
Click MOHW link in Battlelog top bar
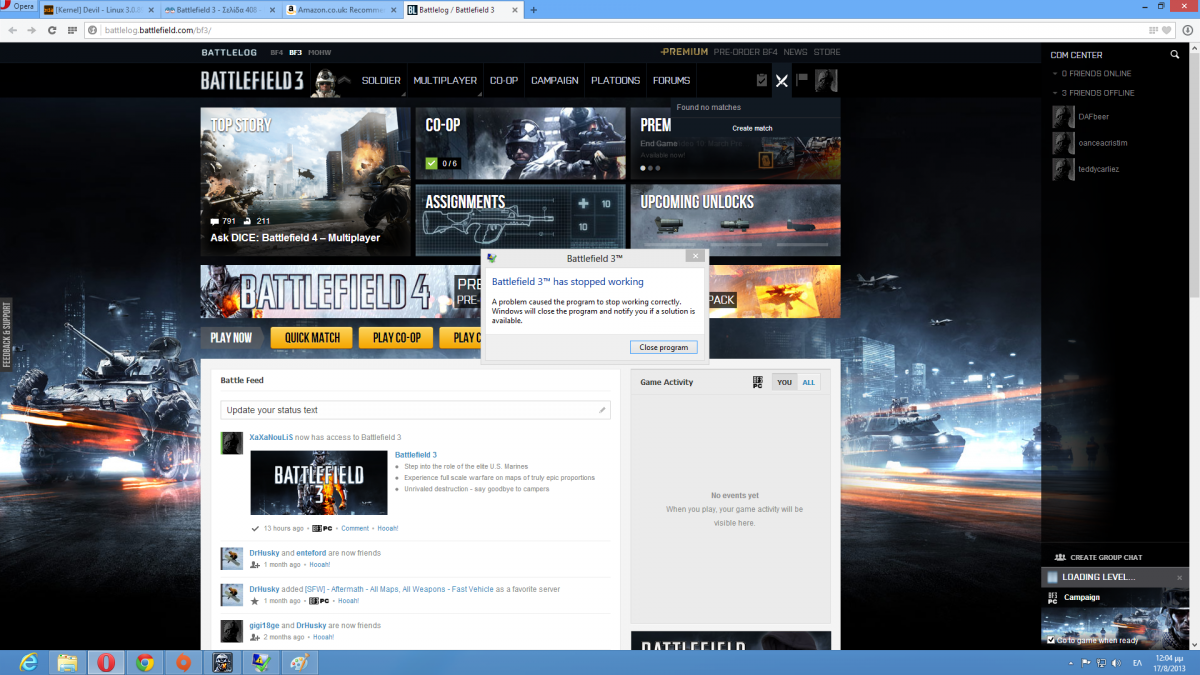319,52
